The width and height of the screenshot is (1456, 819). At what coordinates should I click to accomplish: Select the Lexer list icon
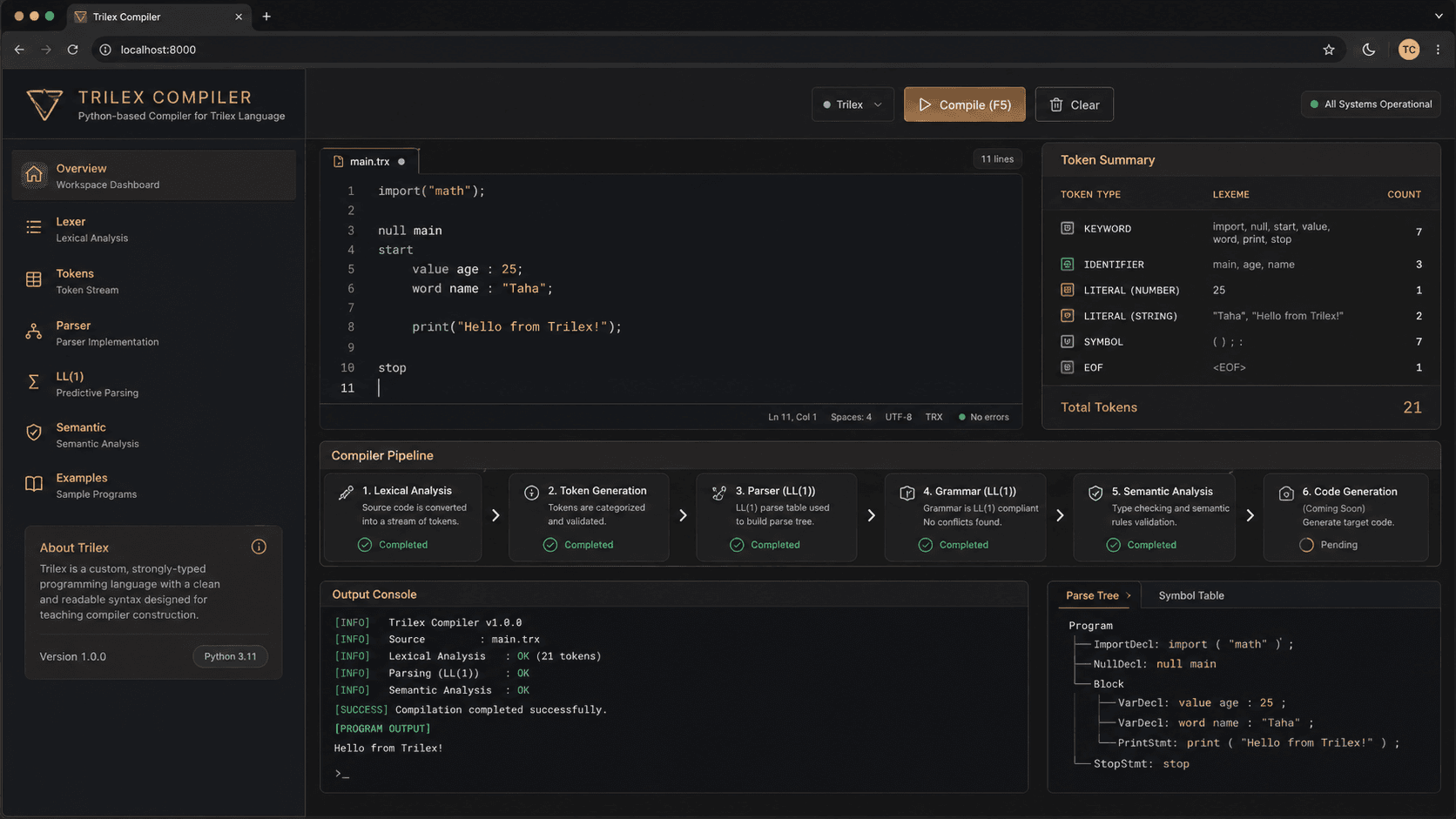click(34, 227)
